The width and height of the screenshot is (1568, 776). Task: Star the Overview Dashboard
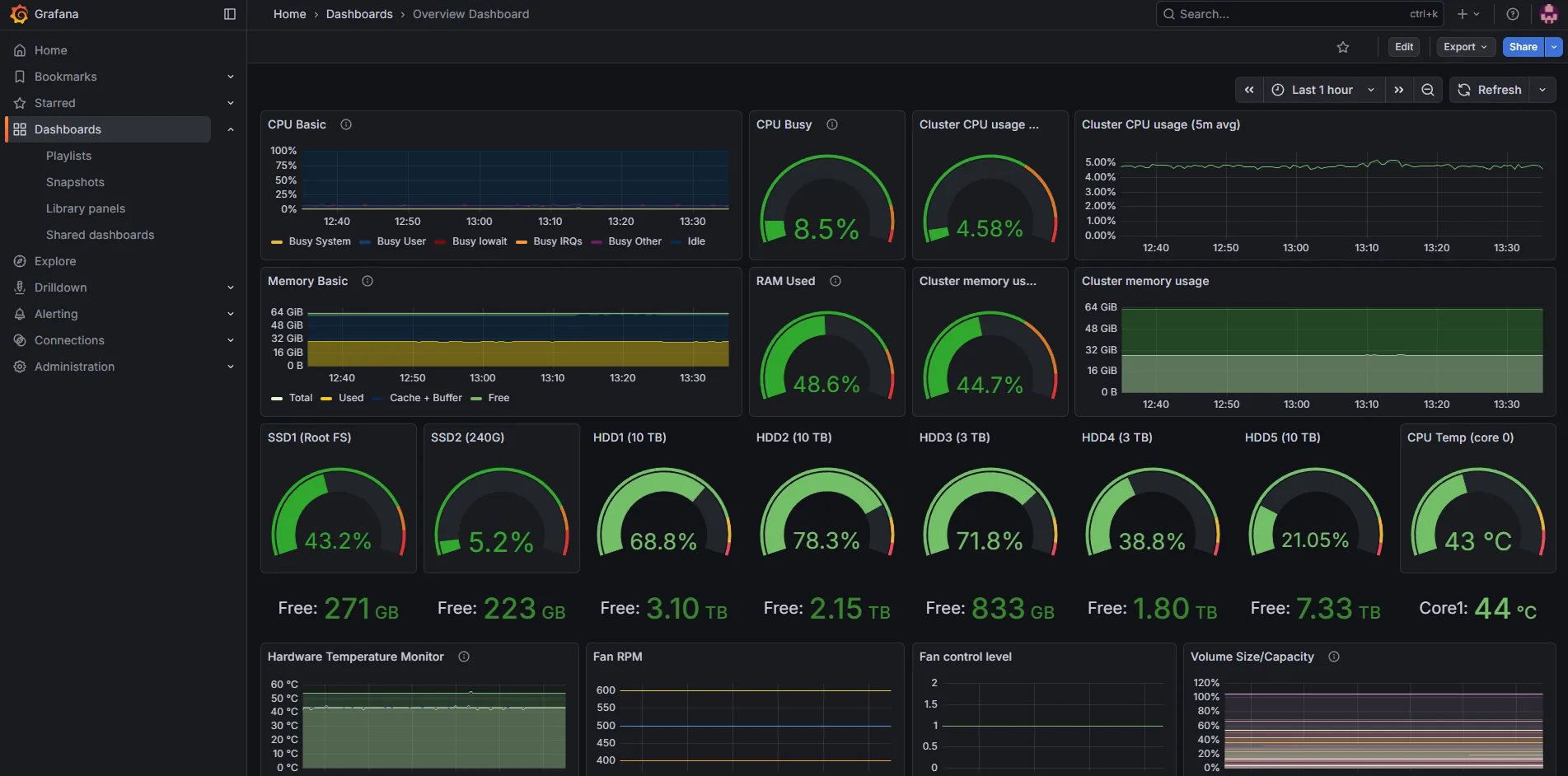pyautogui.click(x=1343, y=47)
